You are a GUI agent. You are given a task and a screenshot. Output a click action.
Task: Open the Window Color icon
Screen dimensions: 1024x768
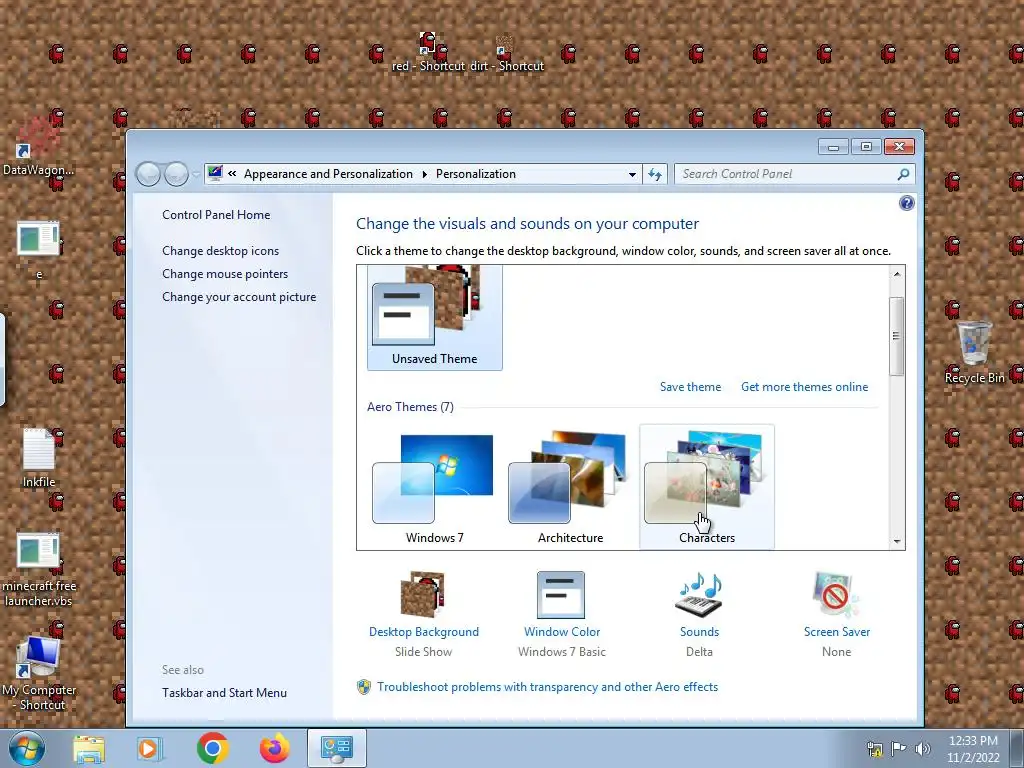pos(561,595)
